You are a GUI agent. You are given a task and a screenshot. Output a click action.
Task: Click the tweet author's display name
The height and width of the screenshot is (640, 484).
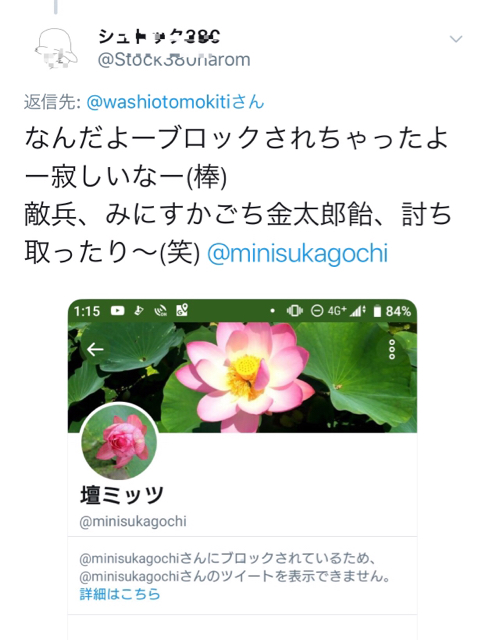[159, 37]
